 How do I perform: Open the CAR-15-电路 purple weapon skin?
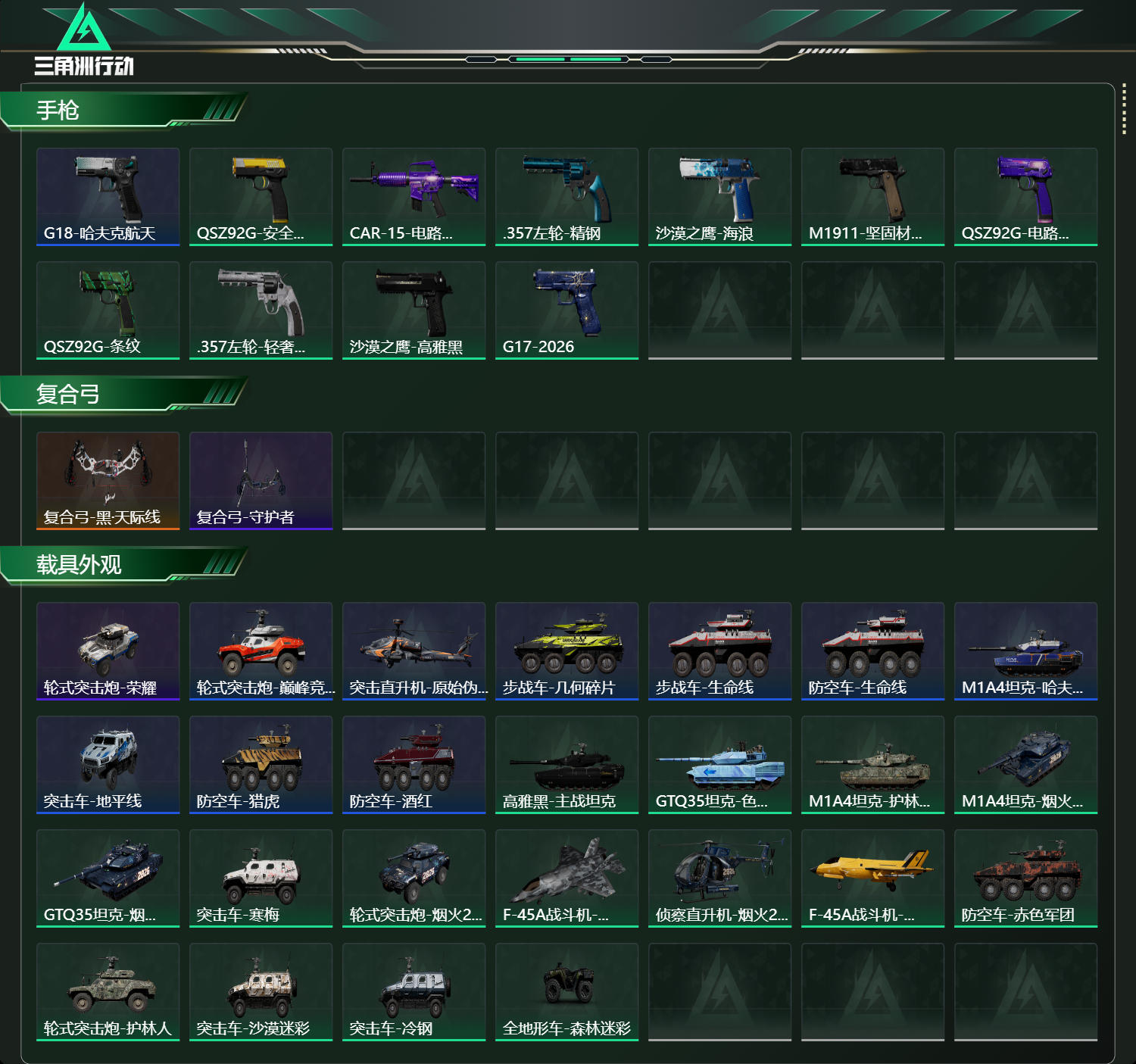(x=414, y=197)
